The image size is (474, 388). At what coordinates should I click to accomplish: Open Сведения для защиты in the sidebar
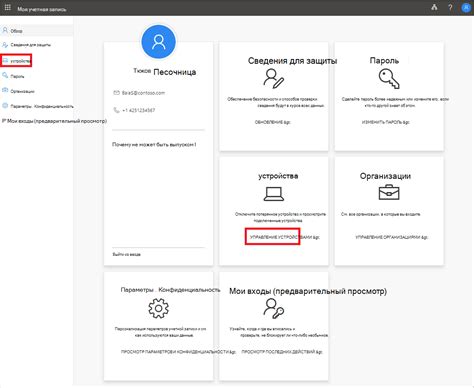(x=30, y=45)
